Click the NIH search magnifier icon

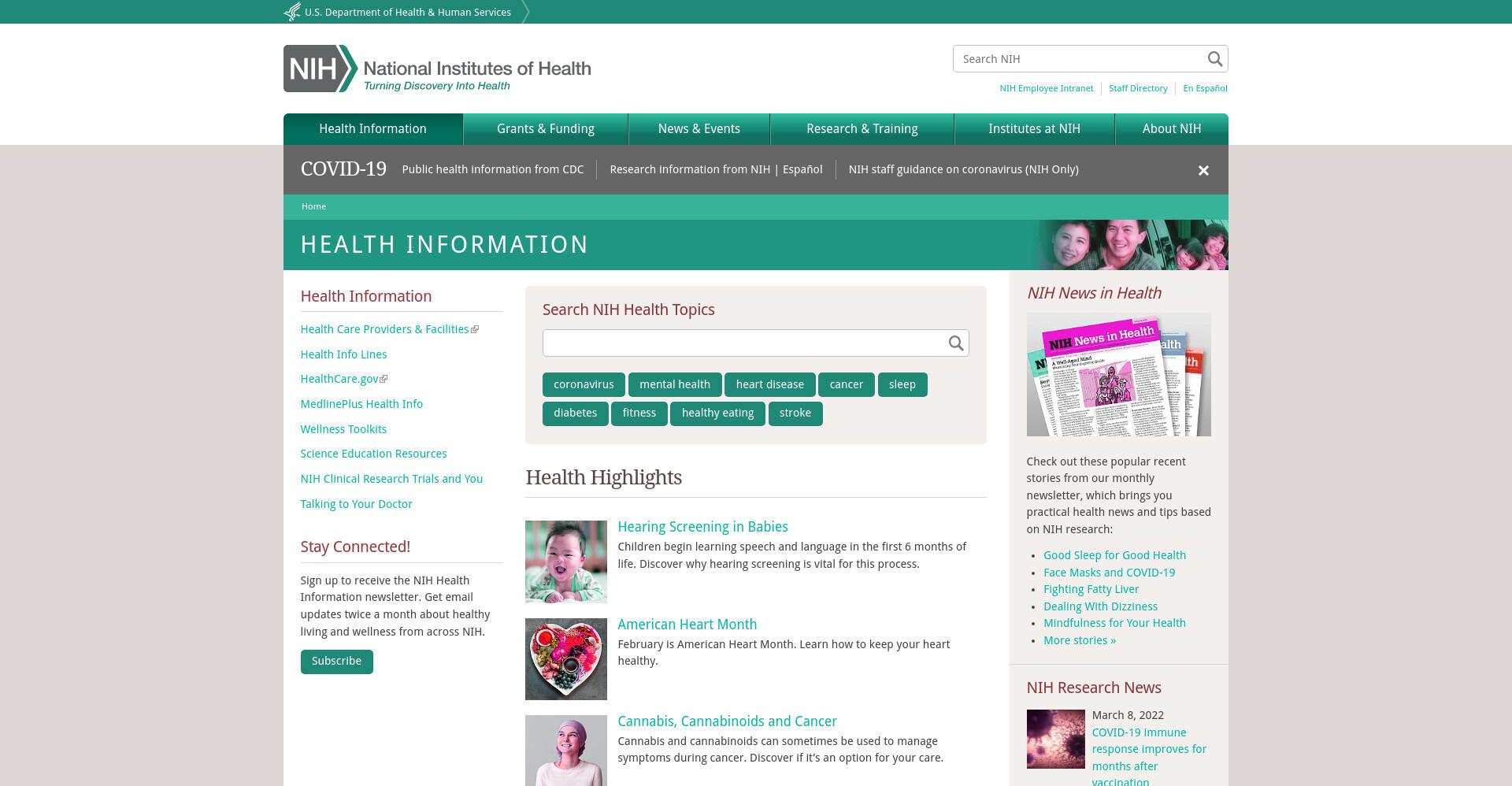(1214, 59)
